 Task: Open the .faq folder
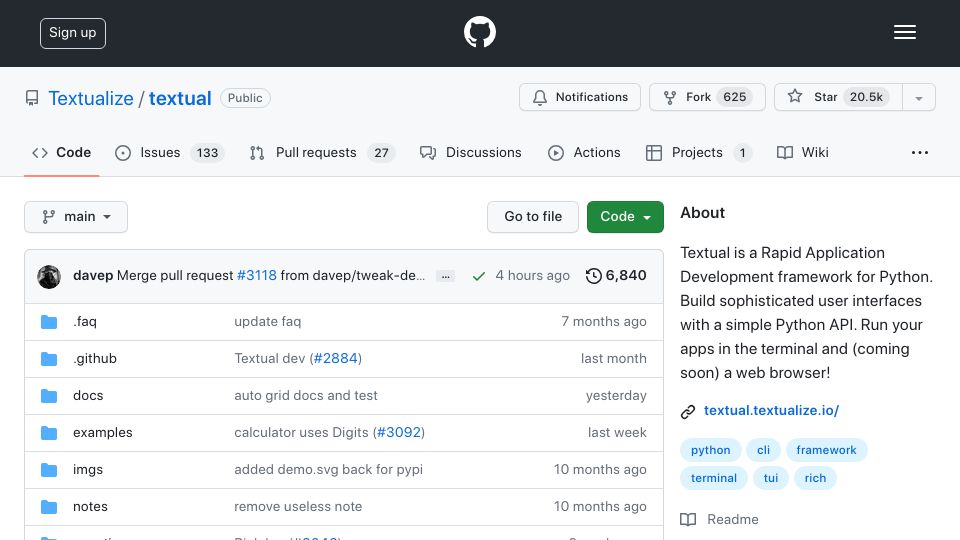click(x=84, y=321)
